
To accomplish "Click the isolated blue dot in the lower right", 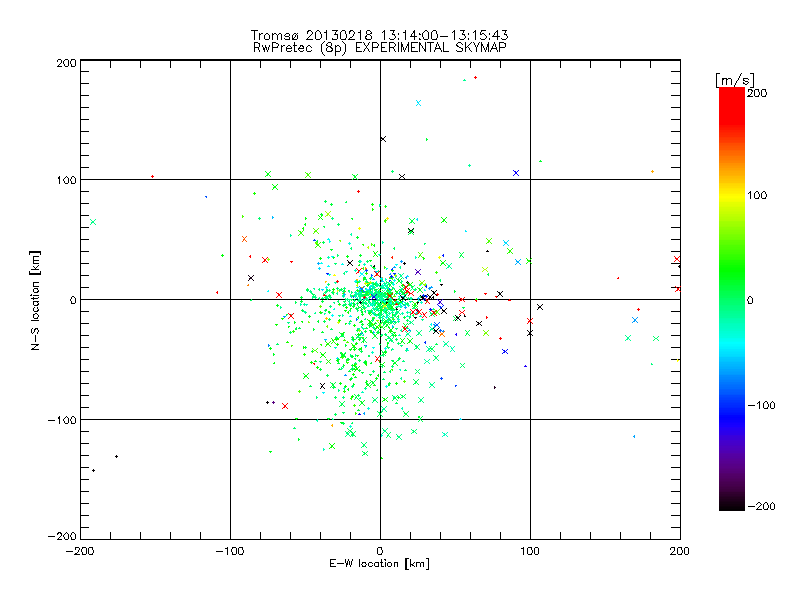I will click(x=634, y=436).
